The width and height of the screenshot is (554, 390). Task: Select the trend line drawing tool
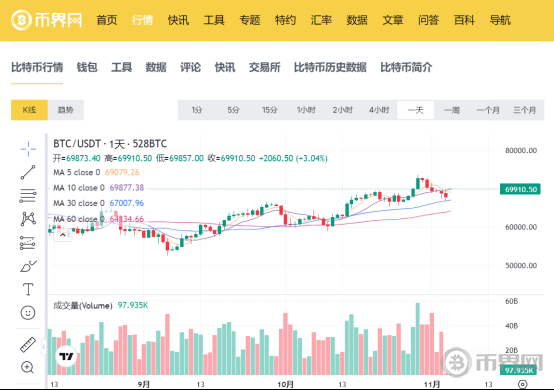28,172
